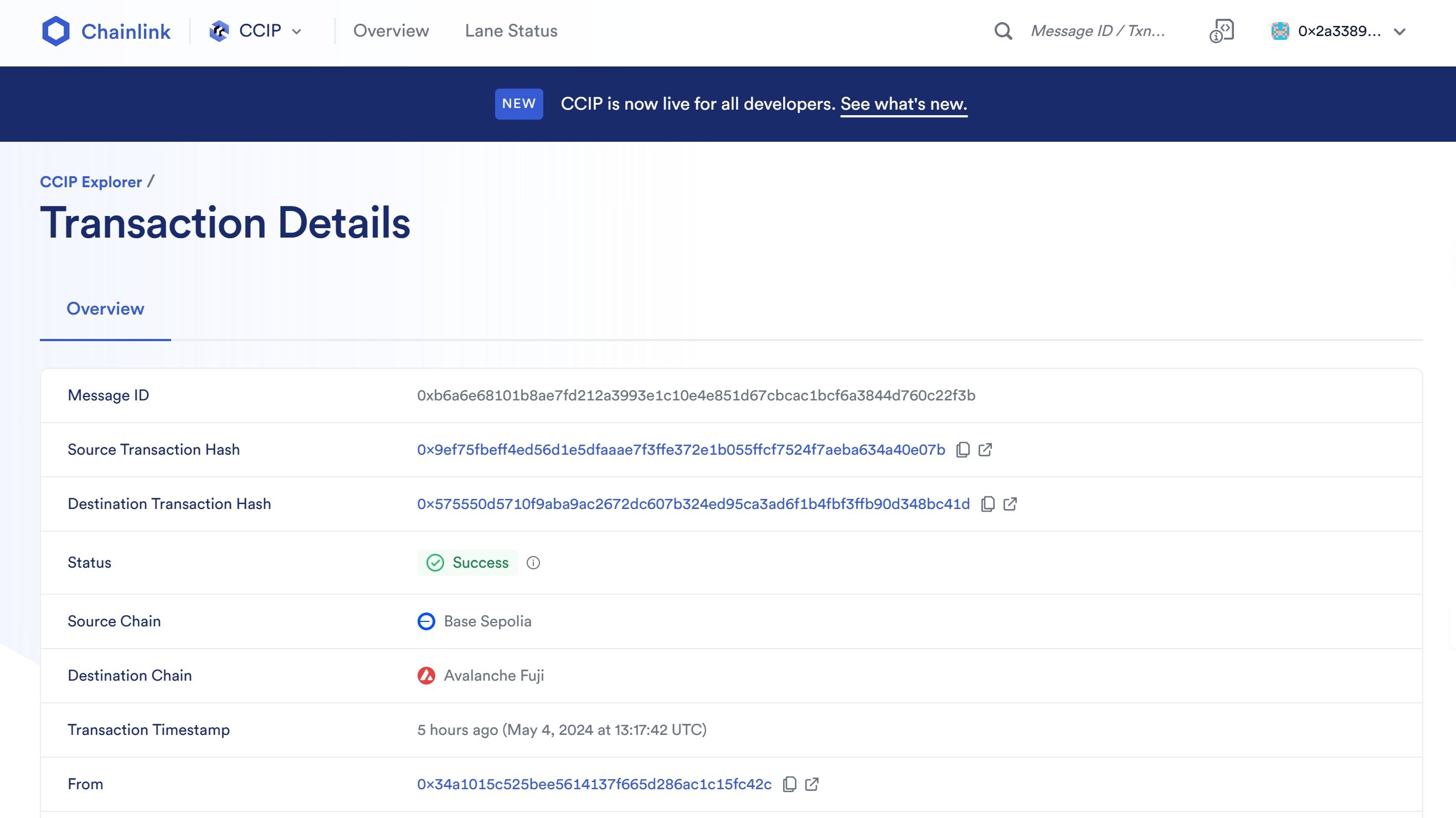The width and height of the screenshot is (1456, 818).
Task: Open the Overview navigation item
Action: point(391,31)
